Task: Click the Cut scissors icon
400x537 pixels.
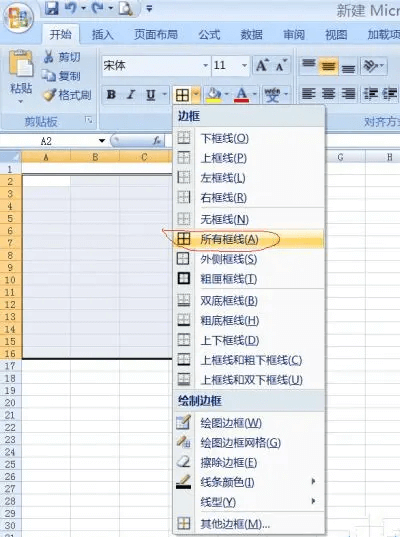Action: point(48,57)
